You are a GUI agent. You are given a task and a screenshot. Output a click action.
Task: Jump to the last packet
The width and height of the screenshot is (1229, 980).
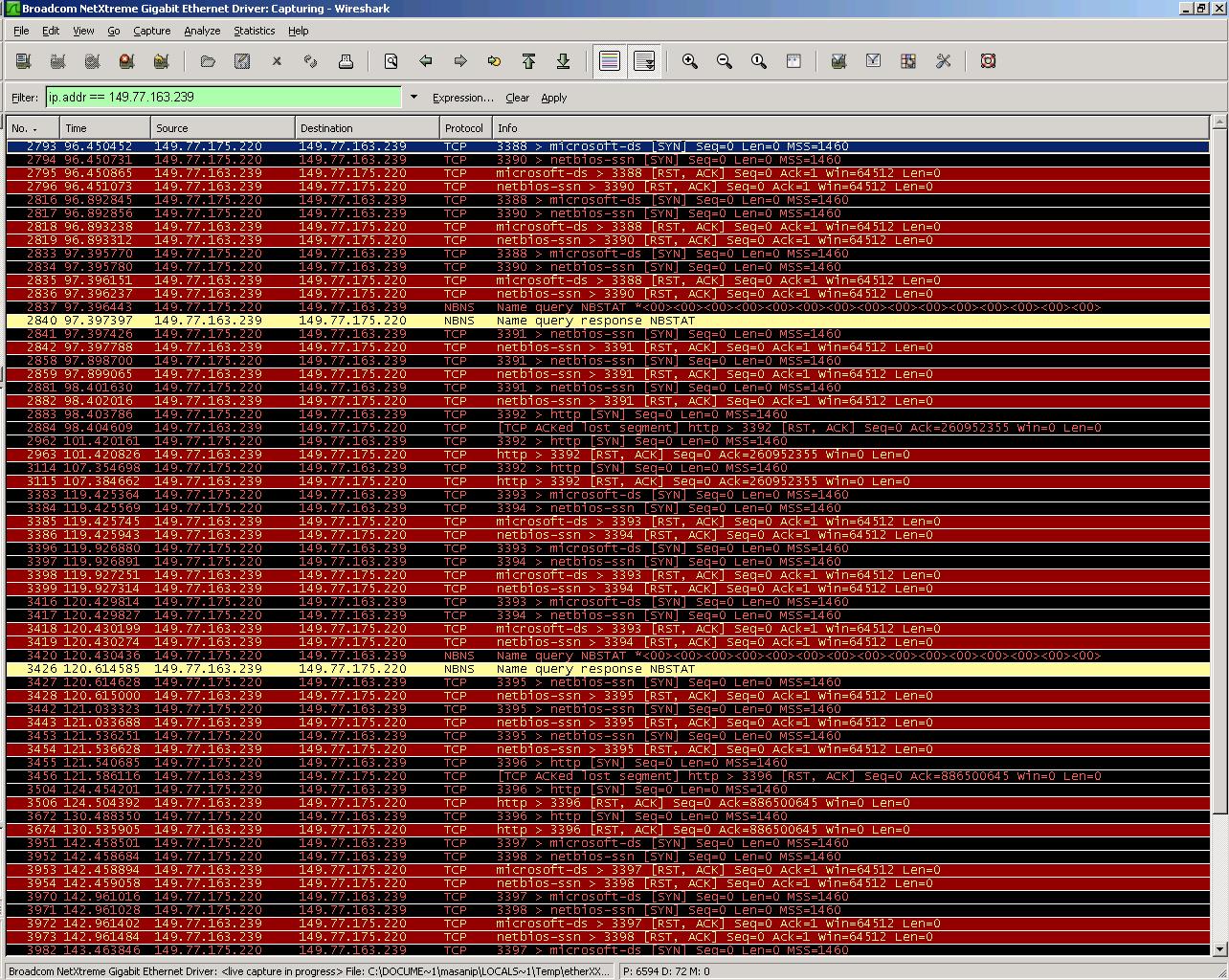click(564, 61)
